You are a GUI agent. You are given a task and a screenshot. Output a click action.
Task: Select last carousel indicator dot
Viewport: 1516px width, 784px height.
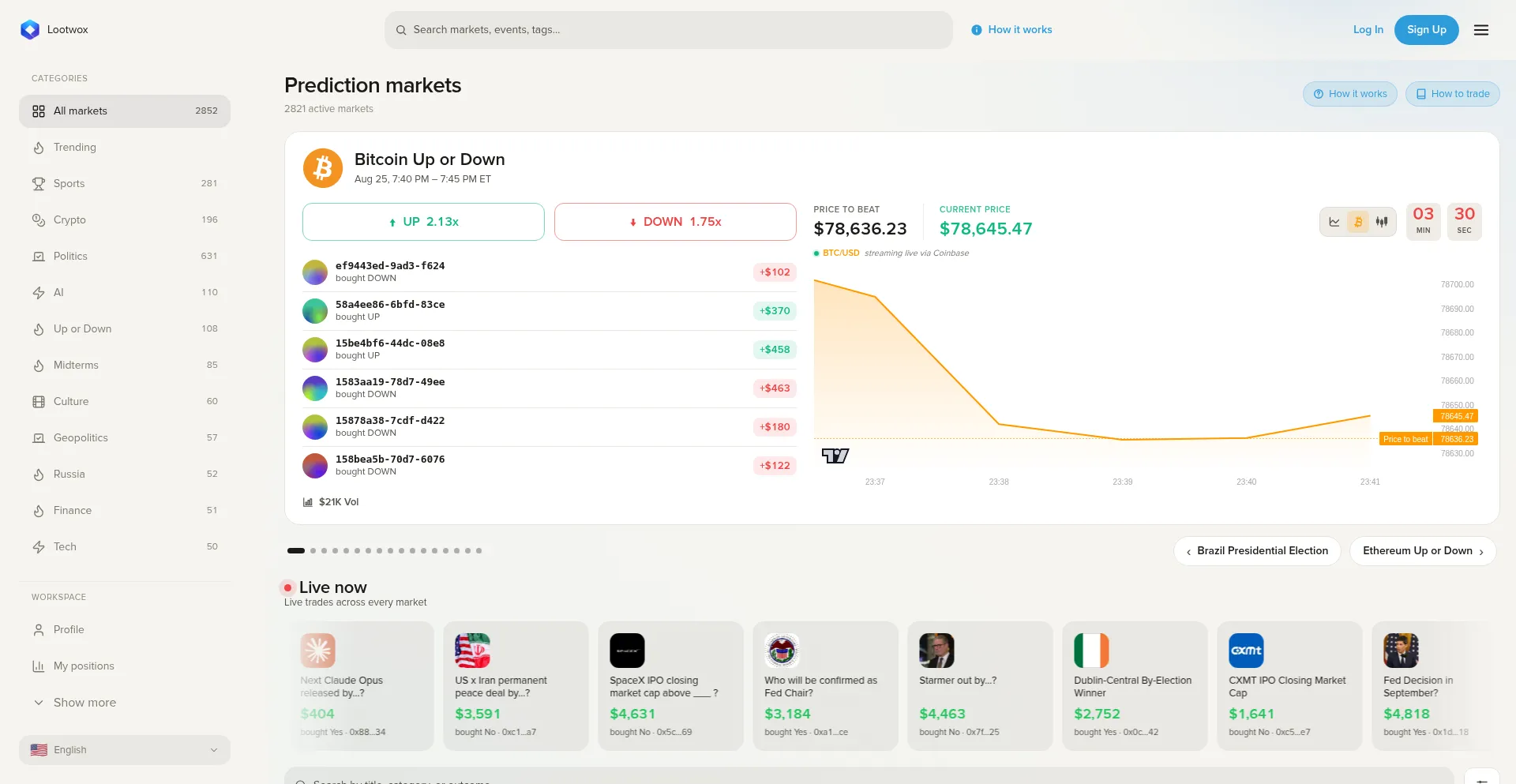coord(478,551)
